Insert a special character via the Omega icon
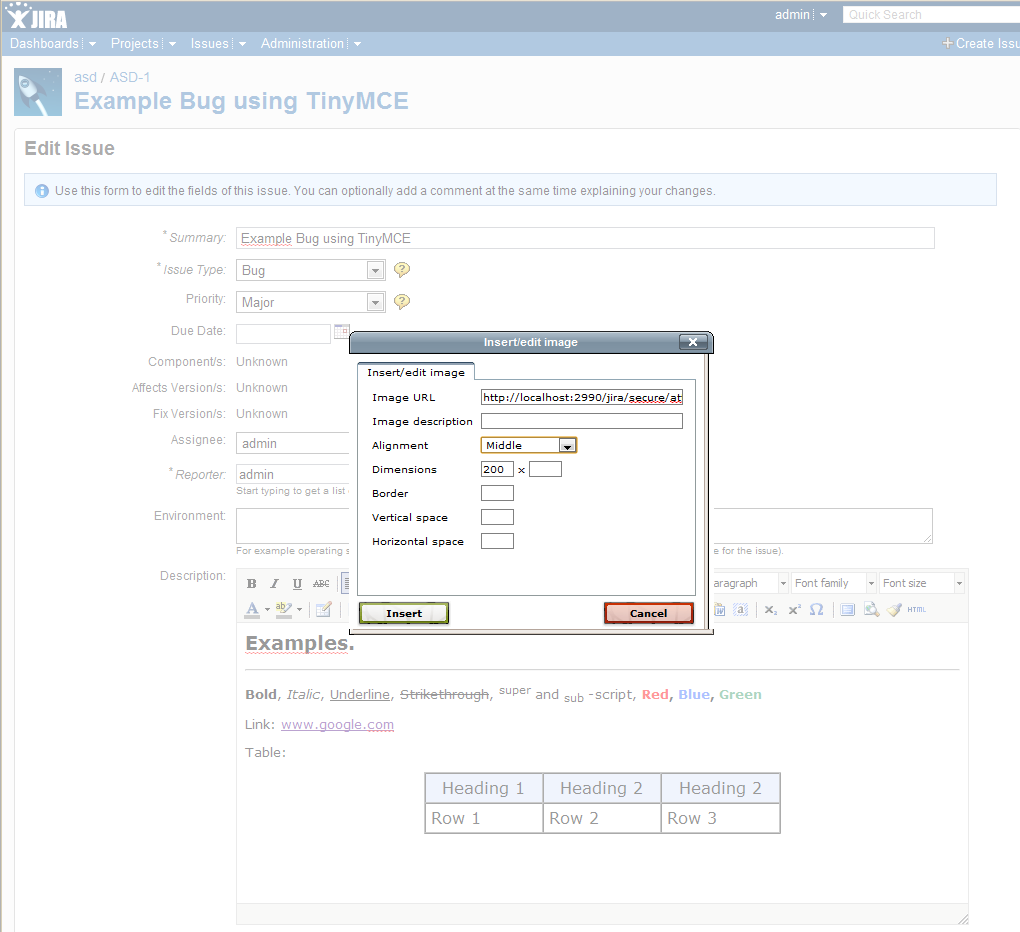 816,609
